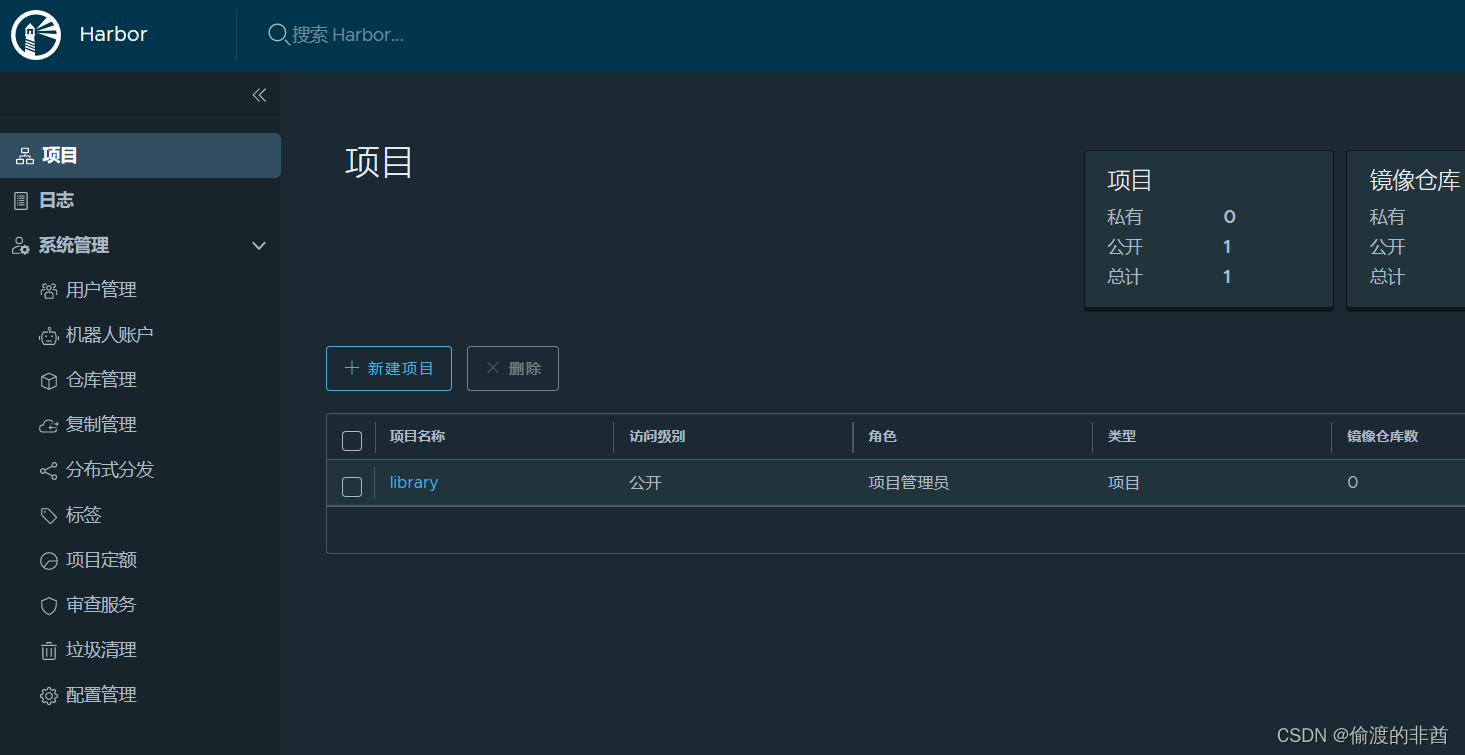Click the 镜像仓库 statistics card title

(x=1415, y=181)
